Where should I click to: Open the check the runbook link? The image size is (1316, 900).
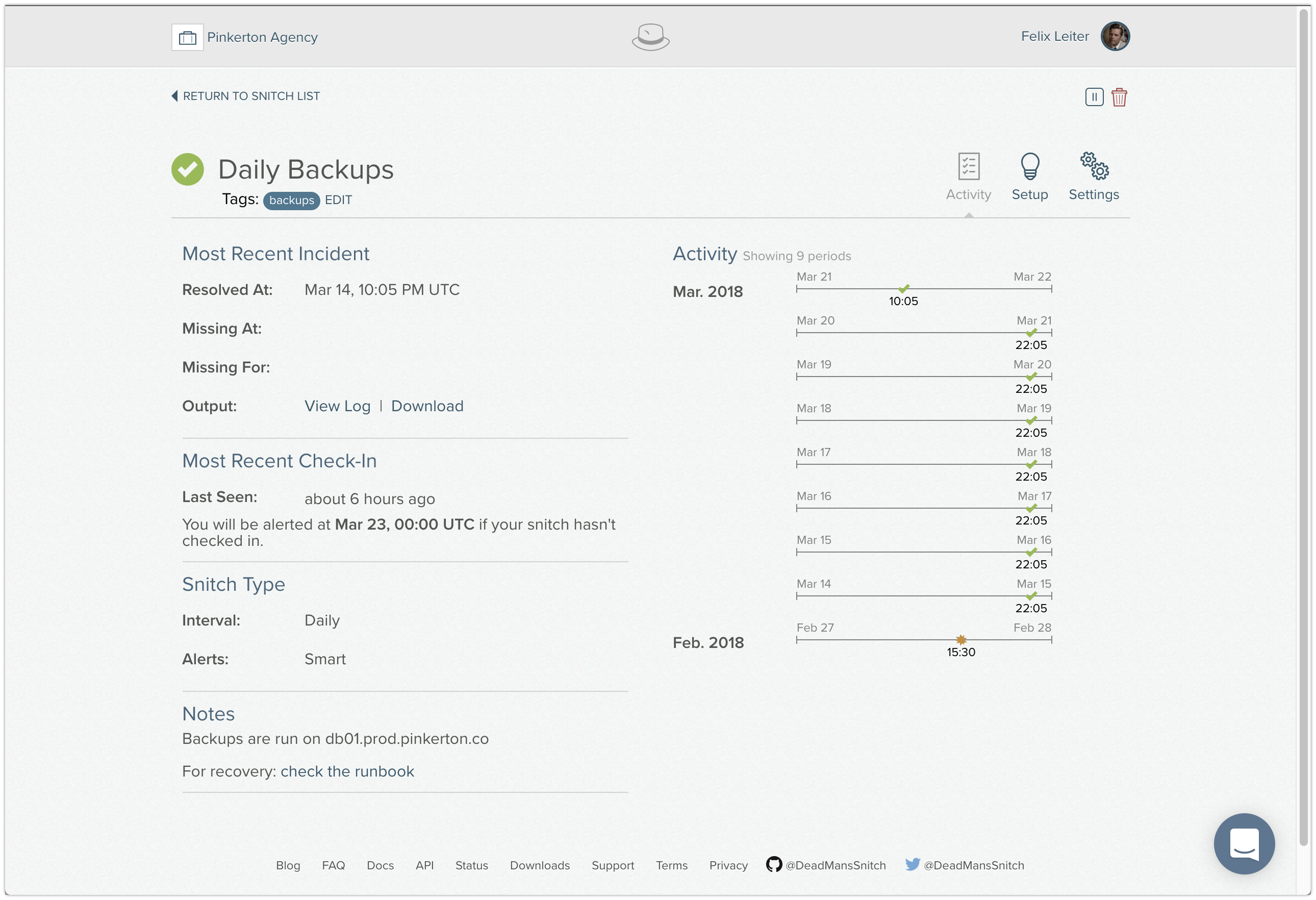347,771
